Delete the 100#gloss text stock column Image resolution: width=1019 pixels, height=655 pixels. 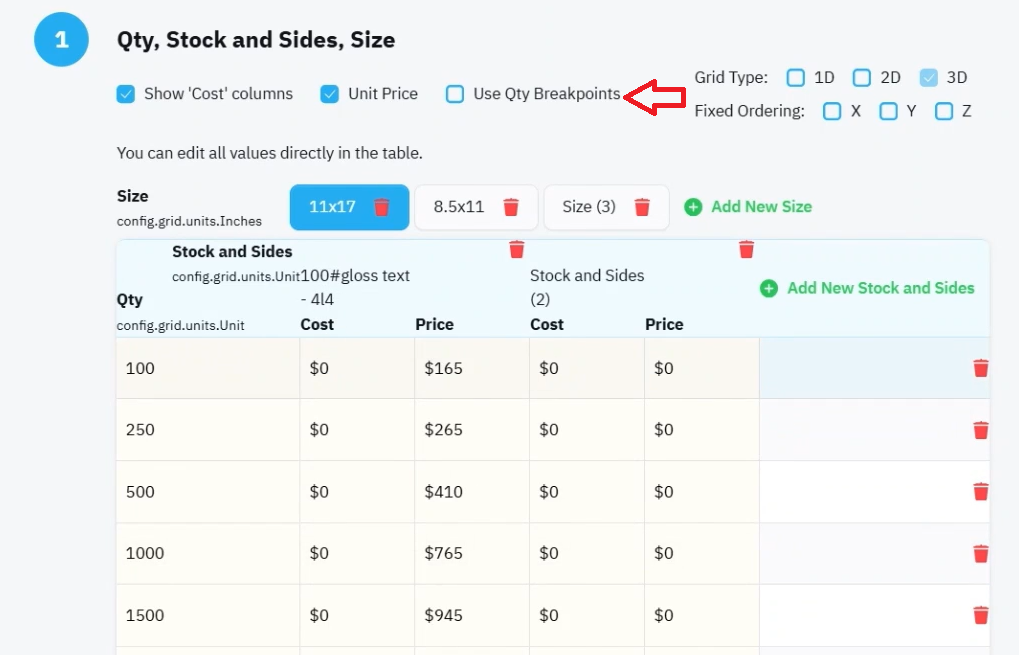click(x=517, y=250)
